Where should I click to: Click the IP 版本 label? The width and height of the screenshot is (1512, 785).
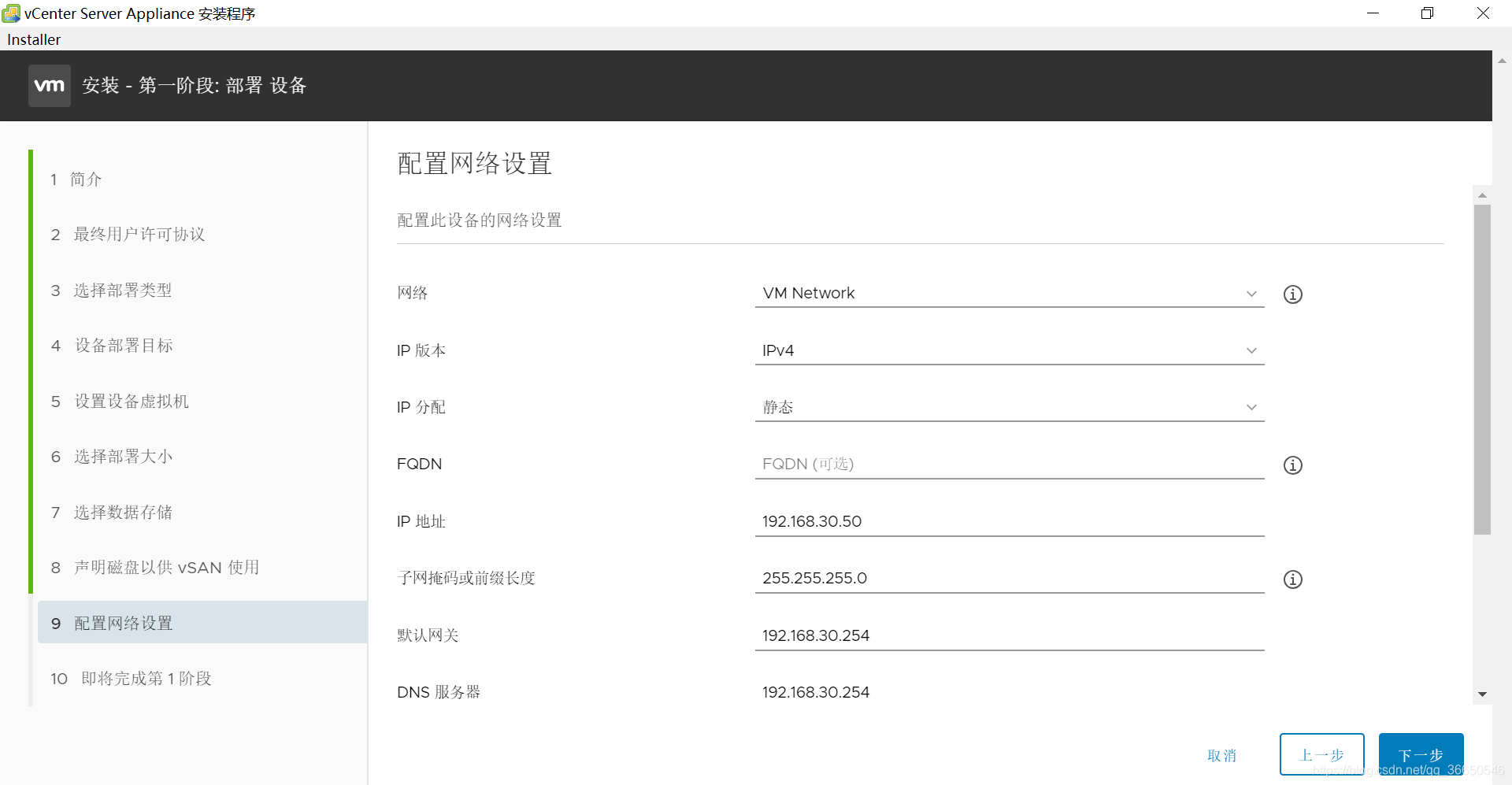(421, 350)
